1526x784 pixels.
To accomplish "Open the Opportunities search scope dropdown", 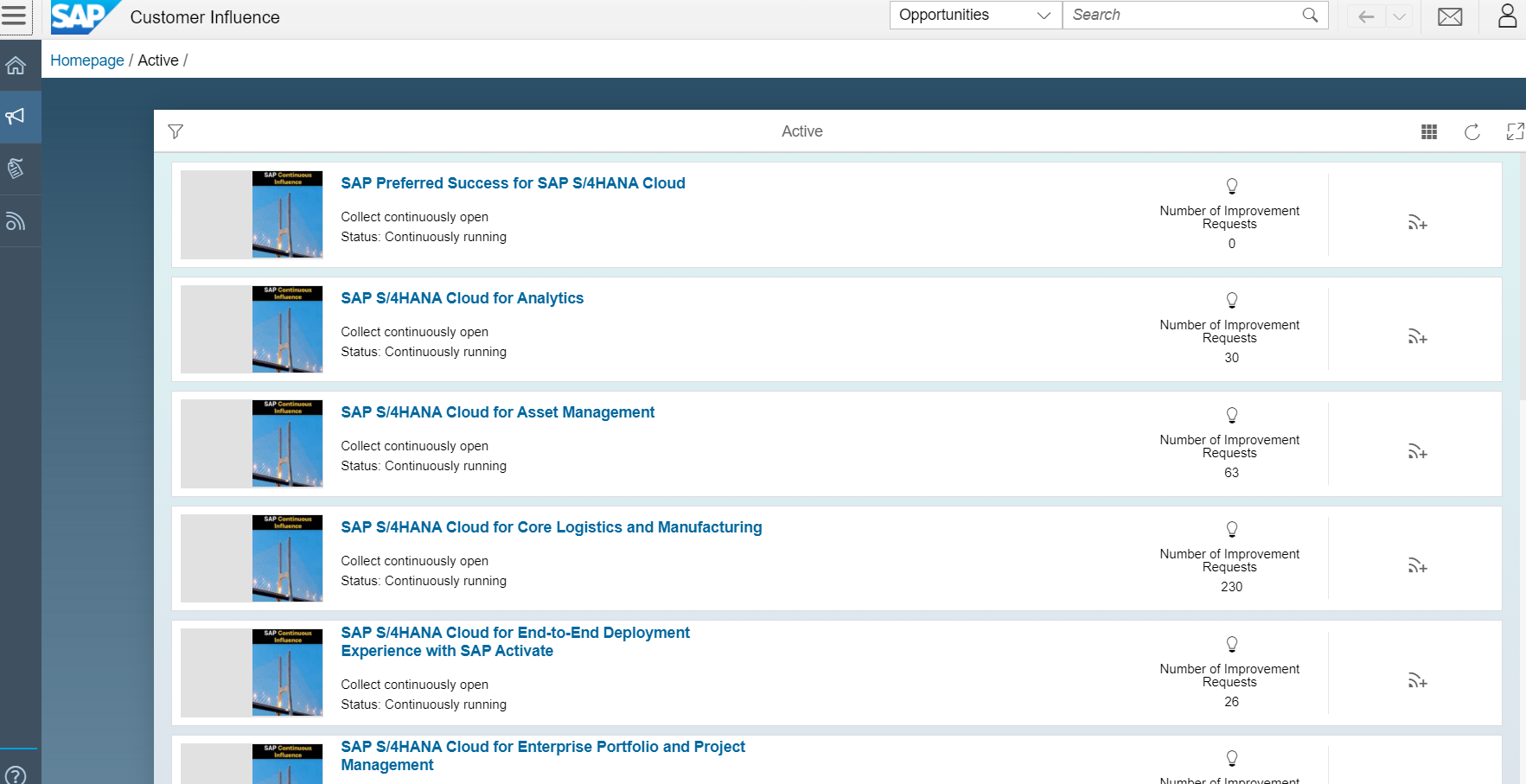I will tap(975, 15).
